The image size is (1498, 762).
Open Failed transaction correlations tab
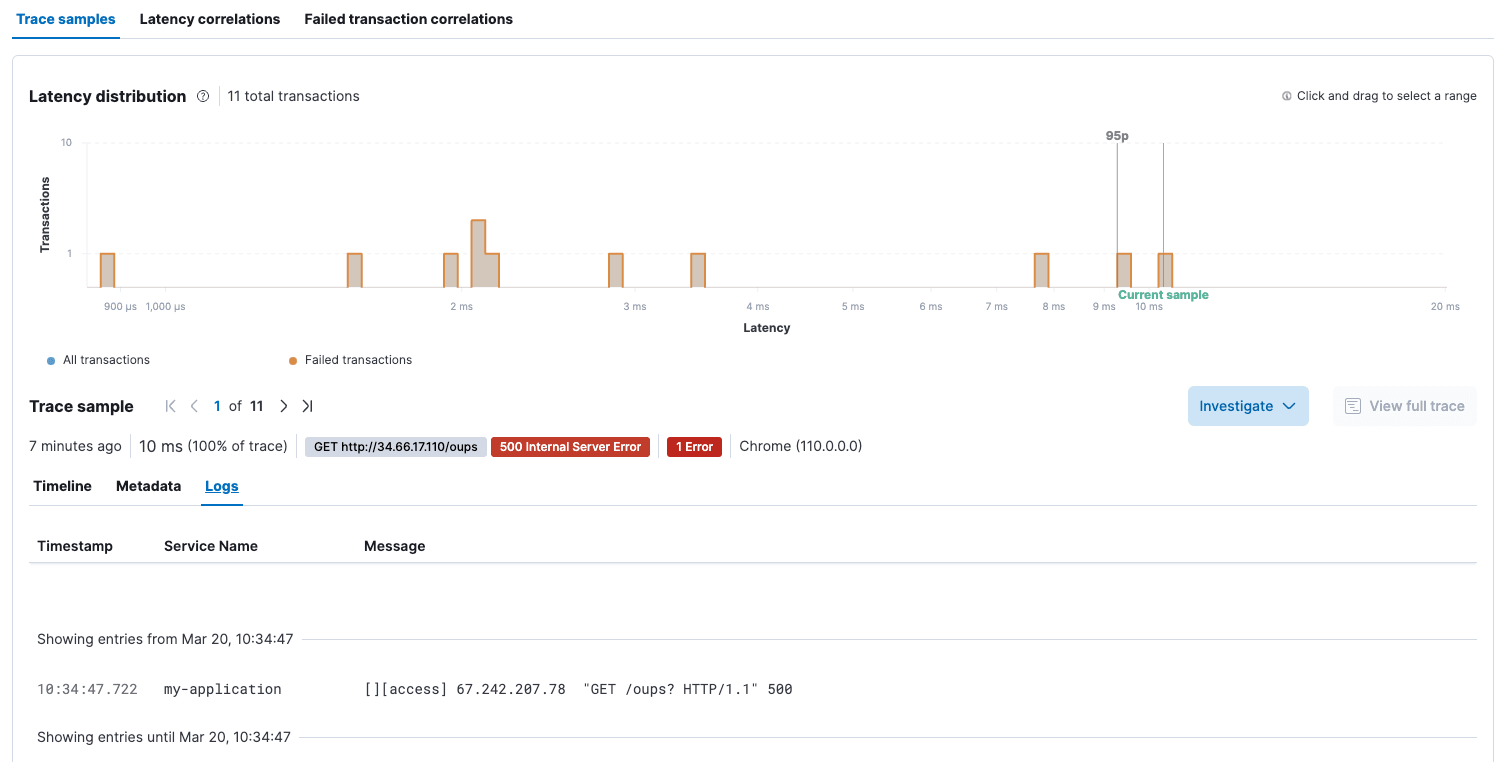click(x=408, y=19)
